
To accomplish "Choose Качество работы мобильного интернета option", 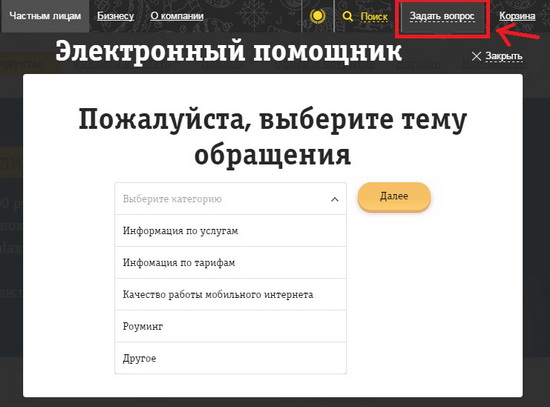I will click(230, 295).
